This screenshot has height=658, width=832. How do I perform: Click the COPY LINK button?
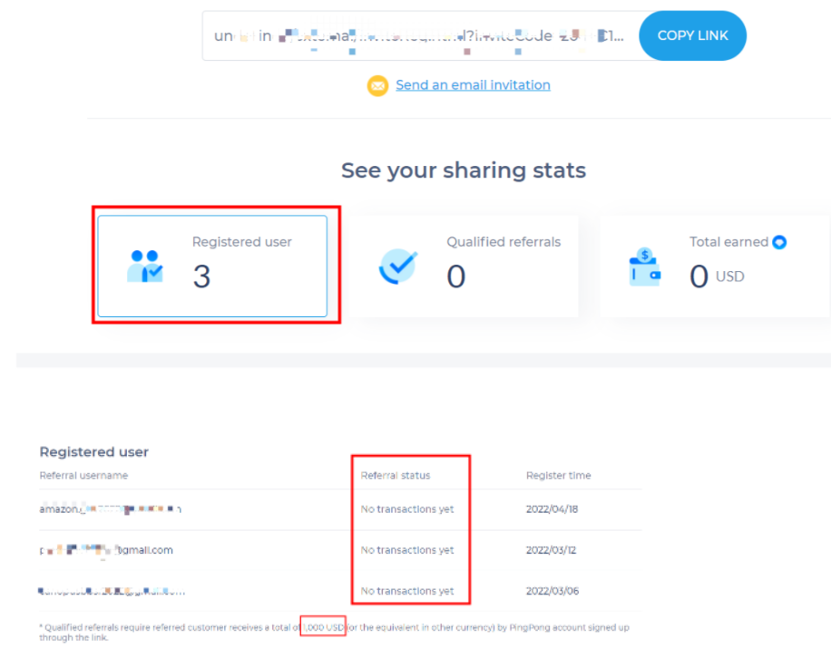pos(692,36)
